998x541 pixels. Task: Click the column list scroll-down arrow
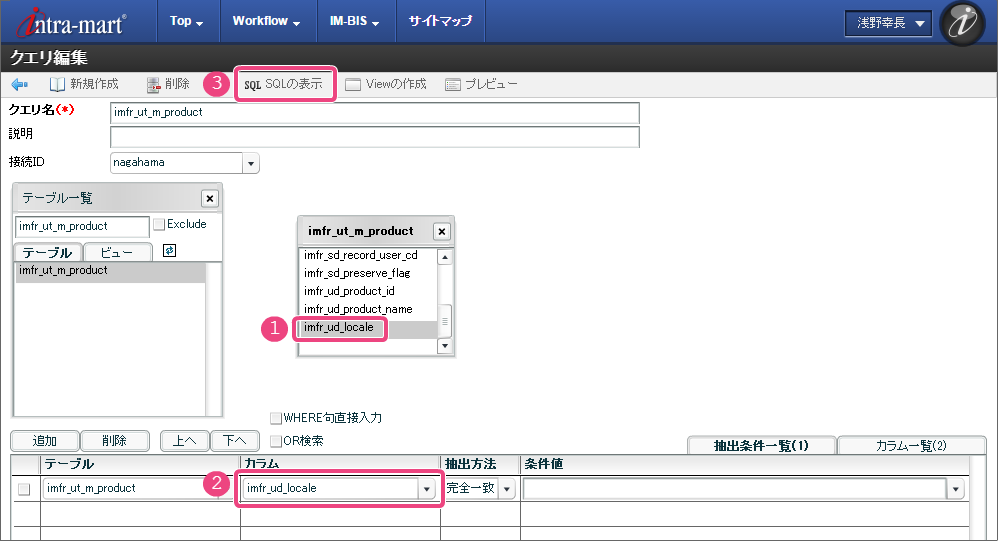(x=445, y=346)
